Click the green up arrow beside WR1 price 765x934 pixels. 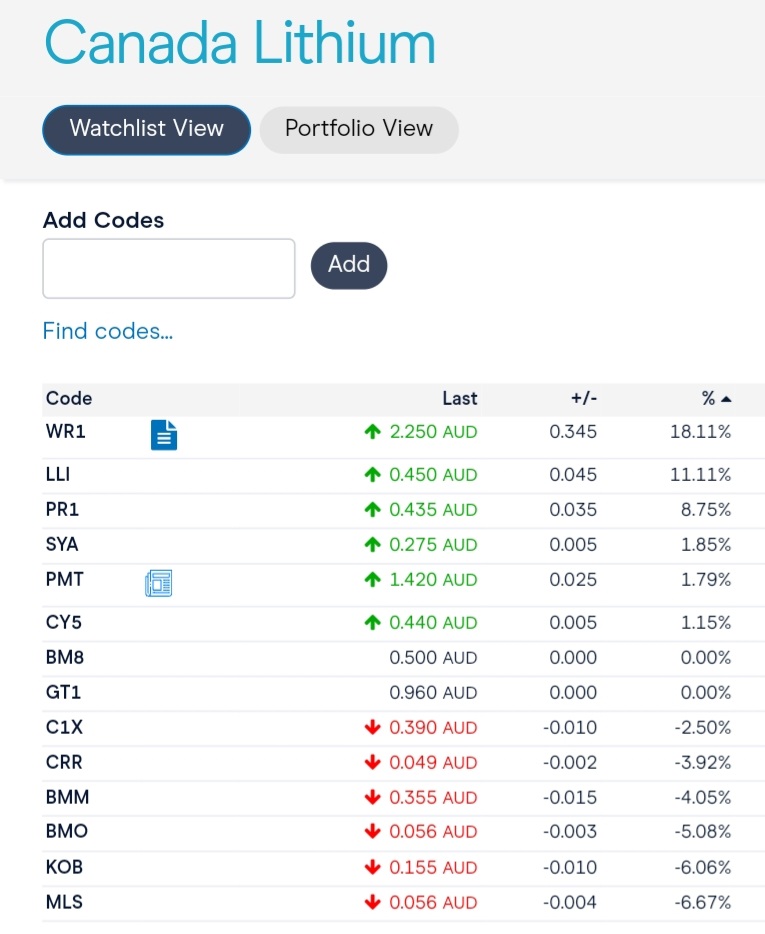tap(372, 432)
